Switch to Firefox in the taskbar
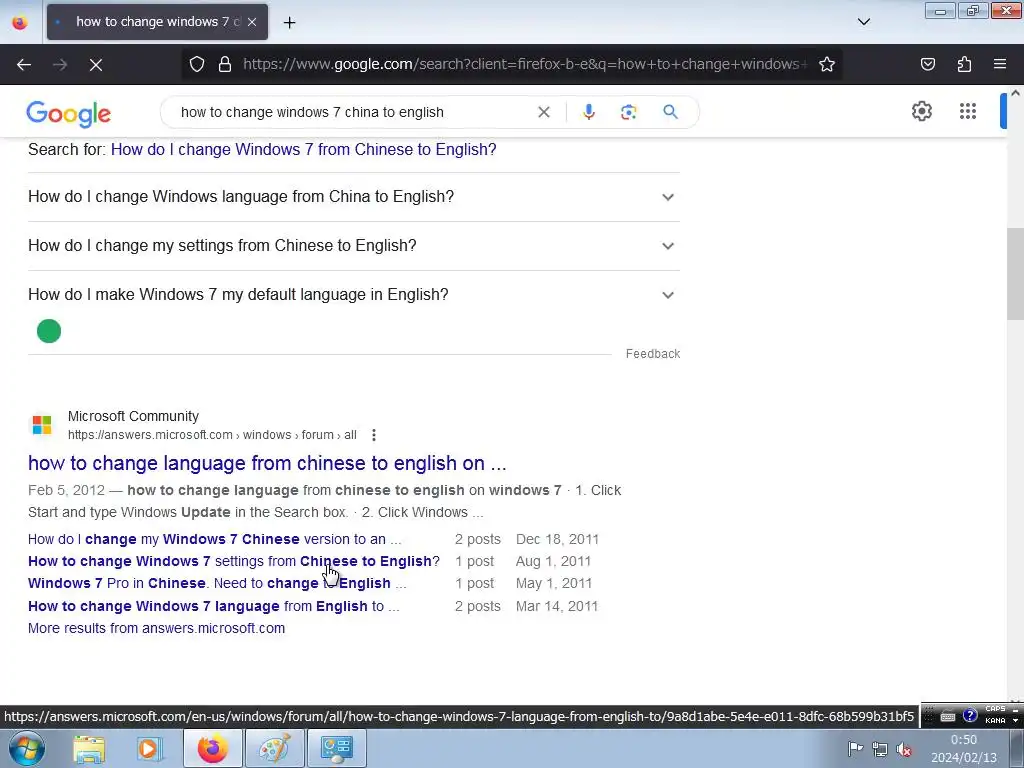 213,748
